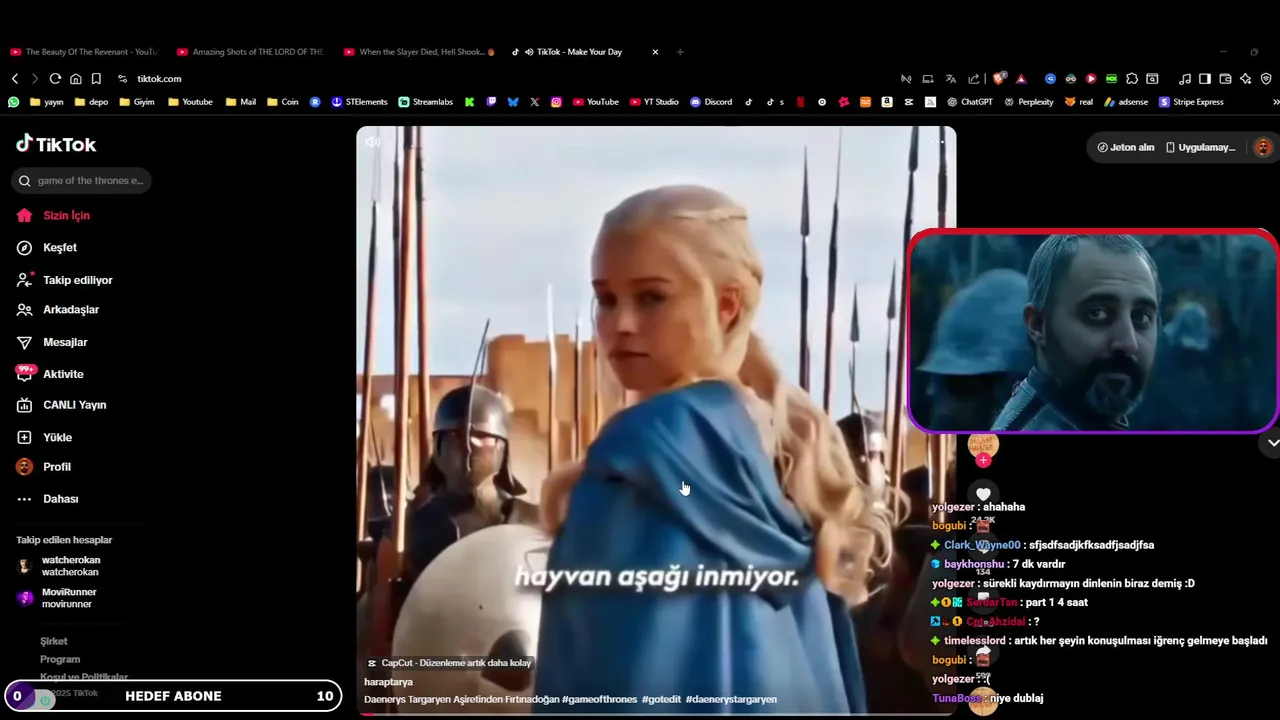The height and width of the screenshot is (720, 1280).
Task: Follow creator with the red plus badge
Action: pyautogui.click(x=983, y=459)
